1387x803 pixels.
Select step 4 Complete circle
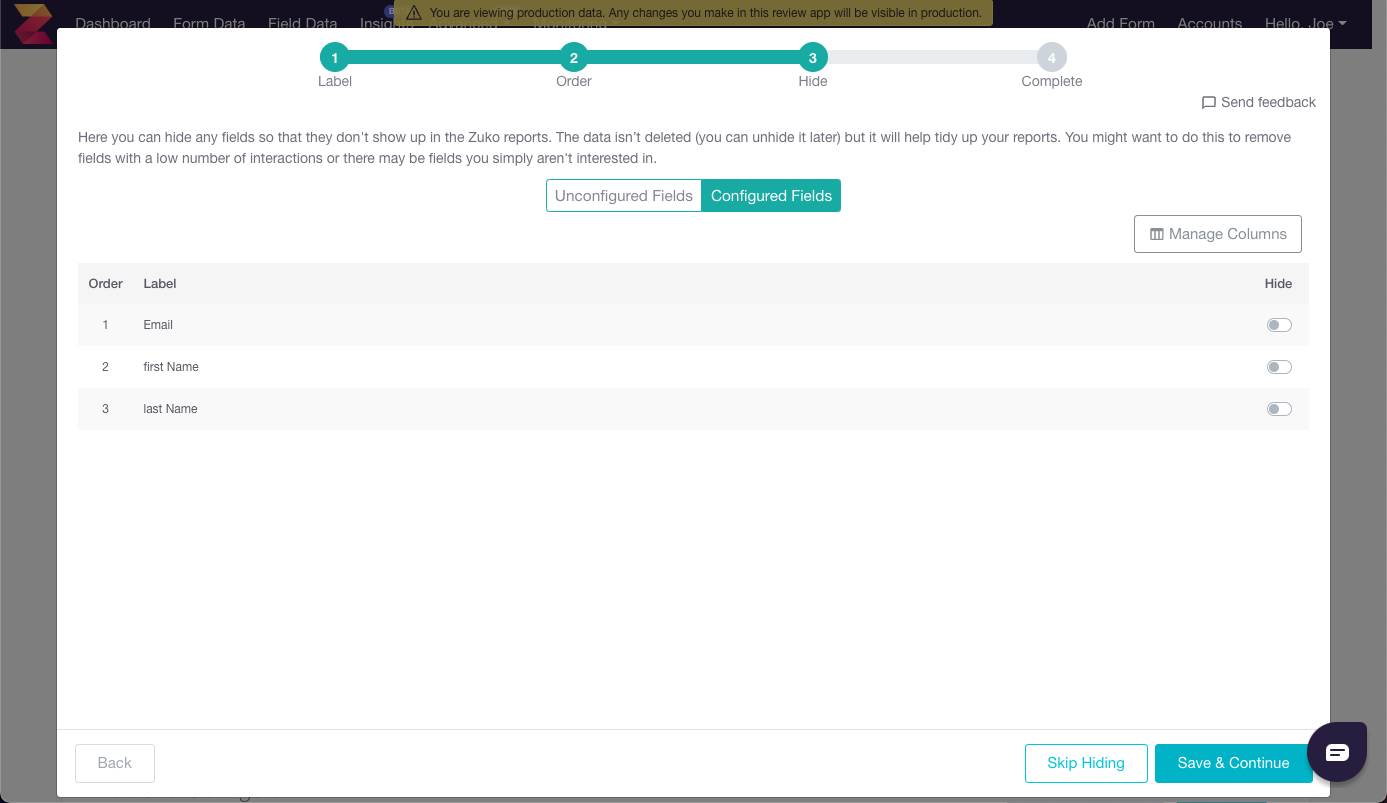(1051, 57)
